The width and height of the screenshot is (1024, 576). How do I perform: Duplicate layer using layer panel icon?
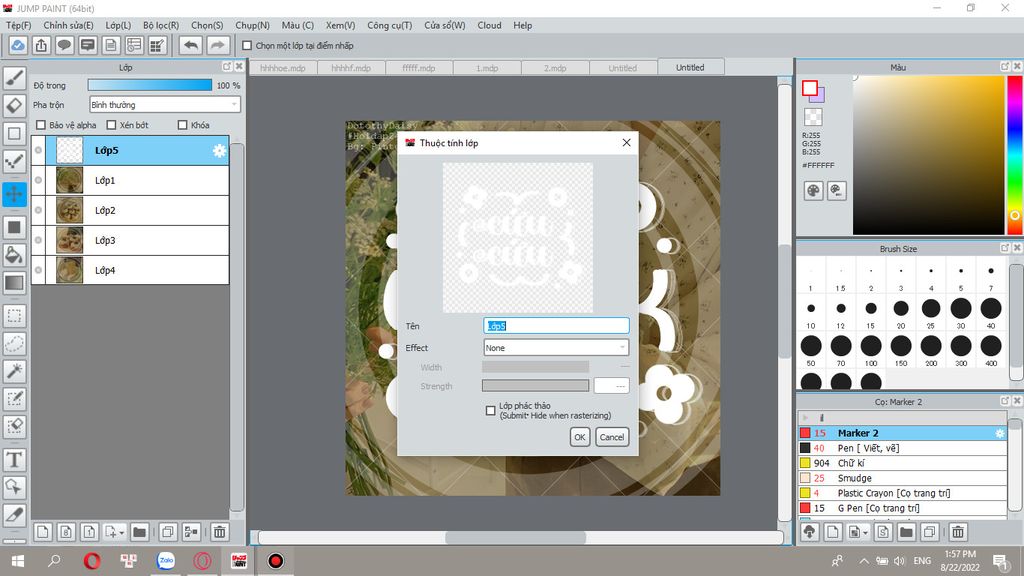[x=168, y=532]
